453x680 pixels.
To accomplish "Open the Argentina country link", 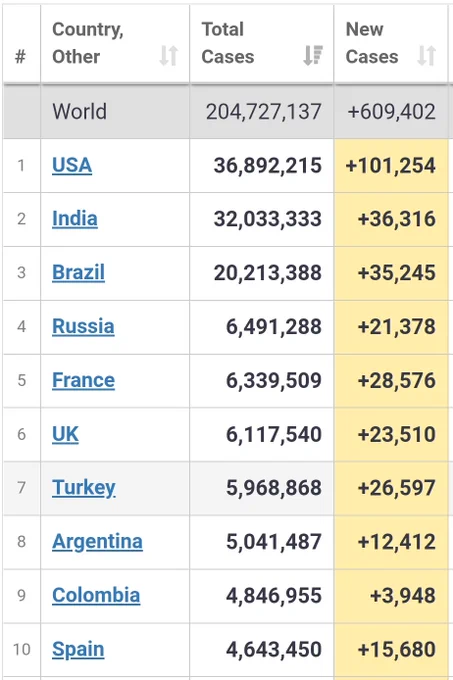I will 97,542.
